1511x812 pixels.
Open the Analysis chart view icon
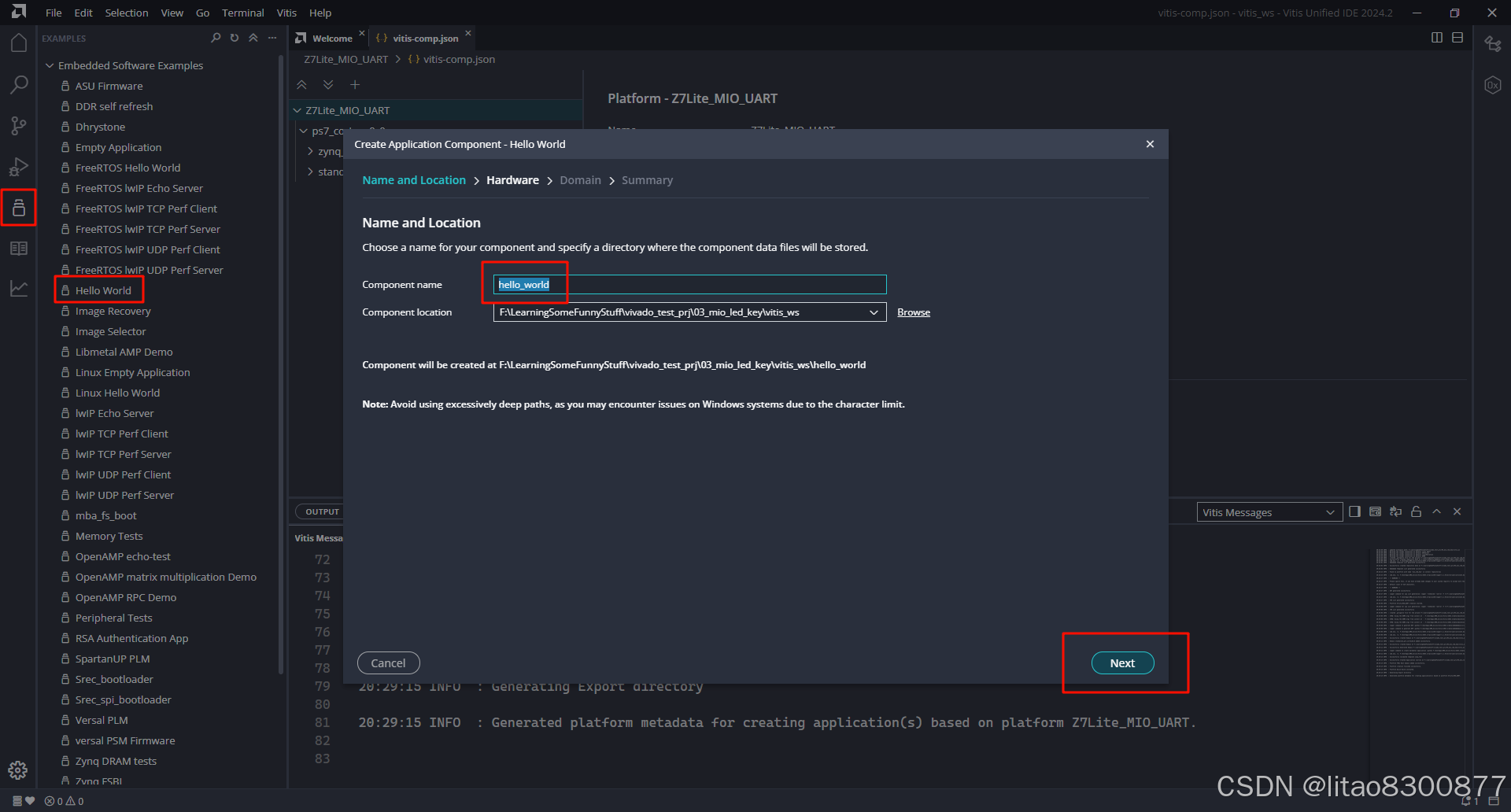(x=19, y=289)
